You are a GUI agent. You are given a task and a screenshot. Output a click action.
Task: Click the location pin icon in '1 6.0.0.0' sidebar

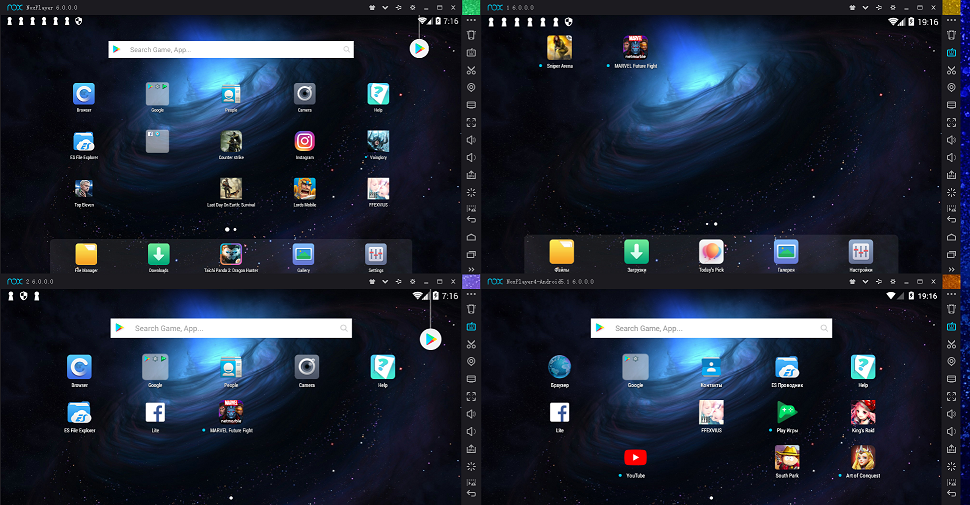click(951, 88)
